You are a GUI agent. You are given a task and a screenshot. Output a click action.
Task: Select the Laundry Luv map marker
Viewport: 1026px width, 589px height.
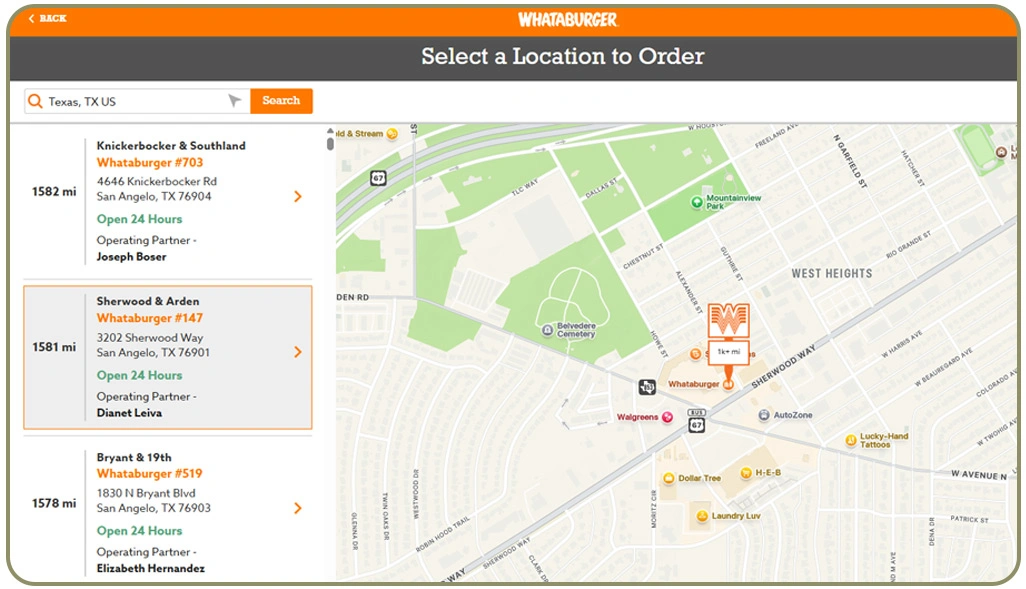pos(700,516)
